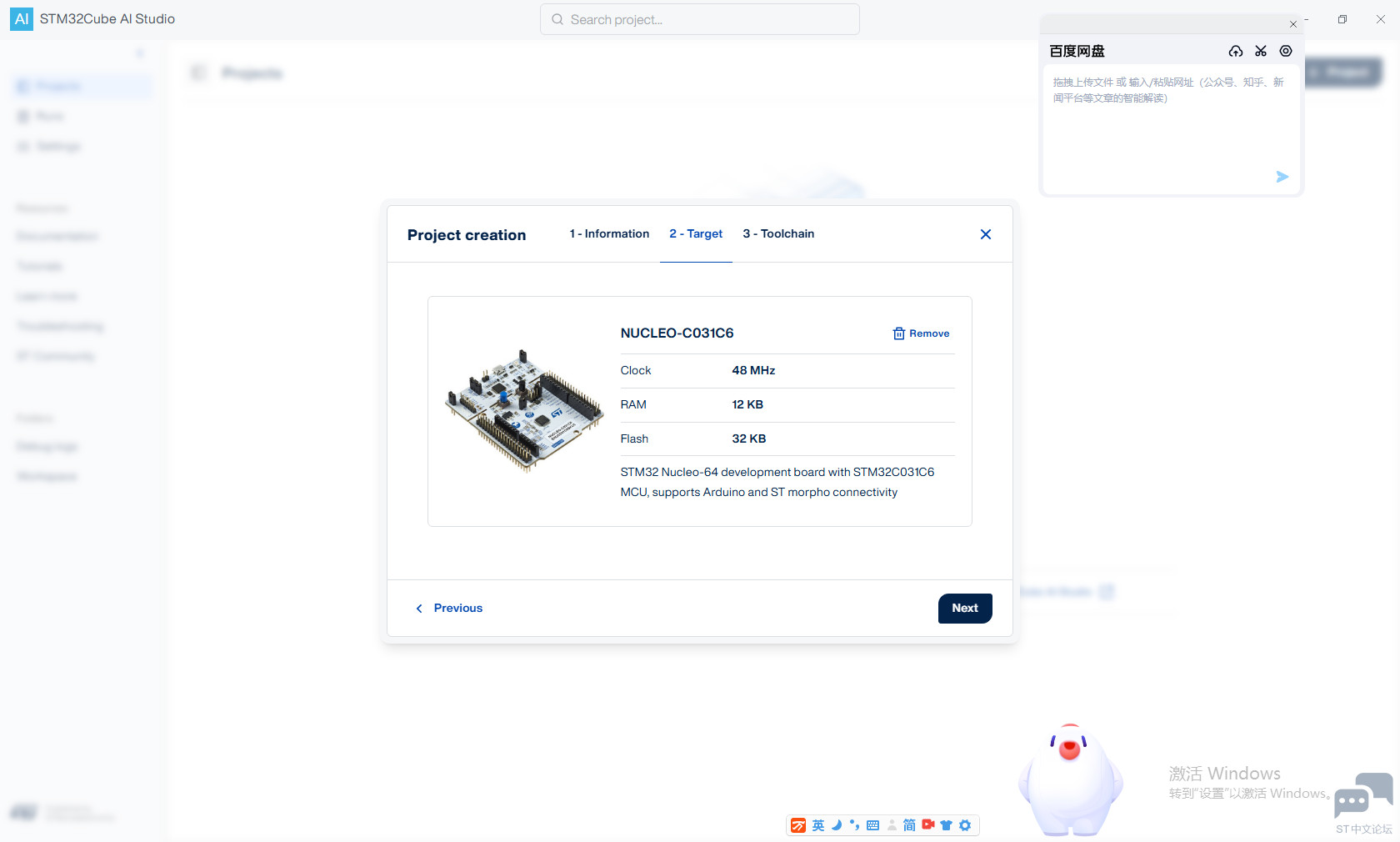Screen dimensions: 1400x842
Task: Click the search magnifier icon
Action: pyautogui.click(x=557, y=19)
